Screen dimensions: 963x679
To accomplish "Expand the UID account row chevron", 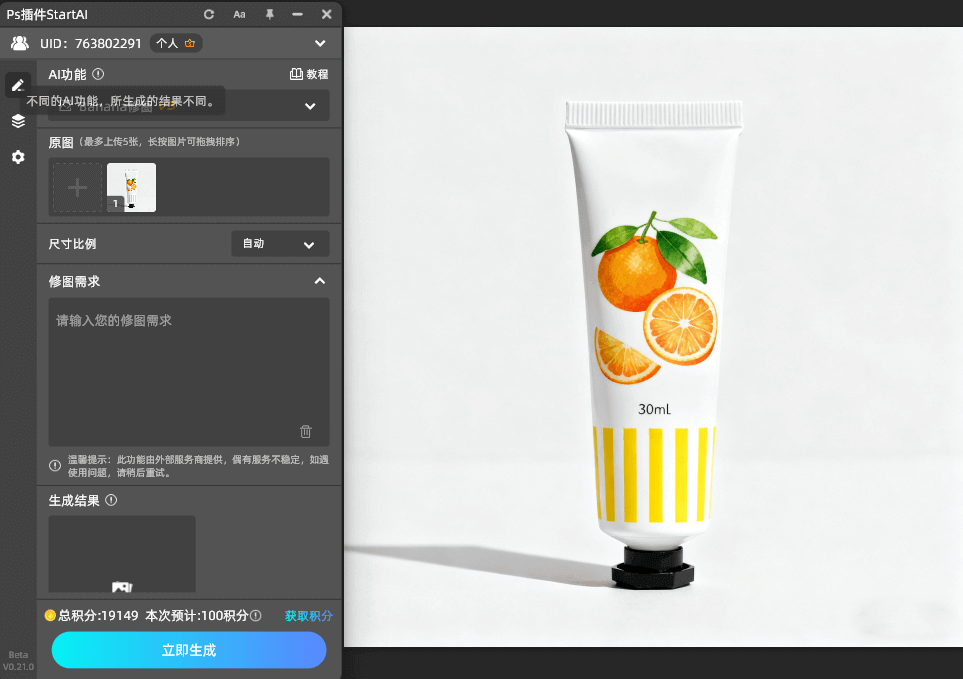I will click(x=320, y=43).
